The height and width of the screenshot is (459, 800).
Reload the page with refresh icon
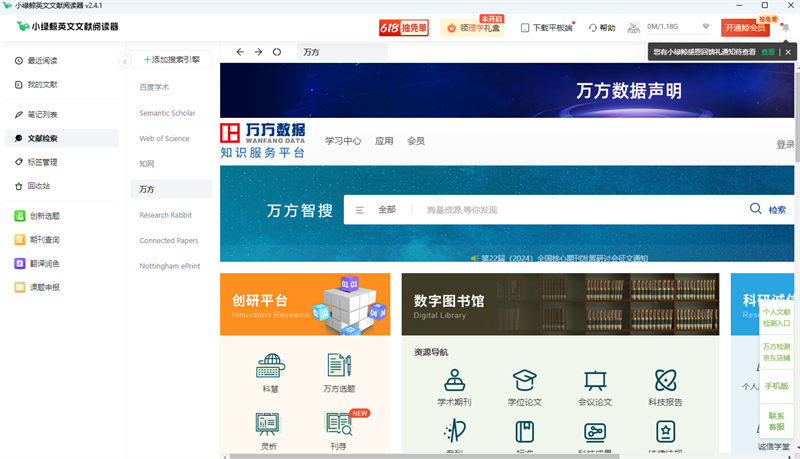(277, 52)
